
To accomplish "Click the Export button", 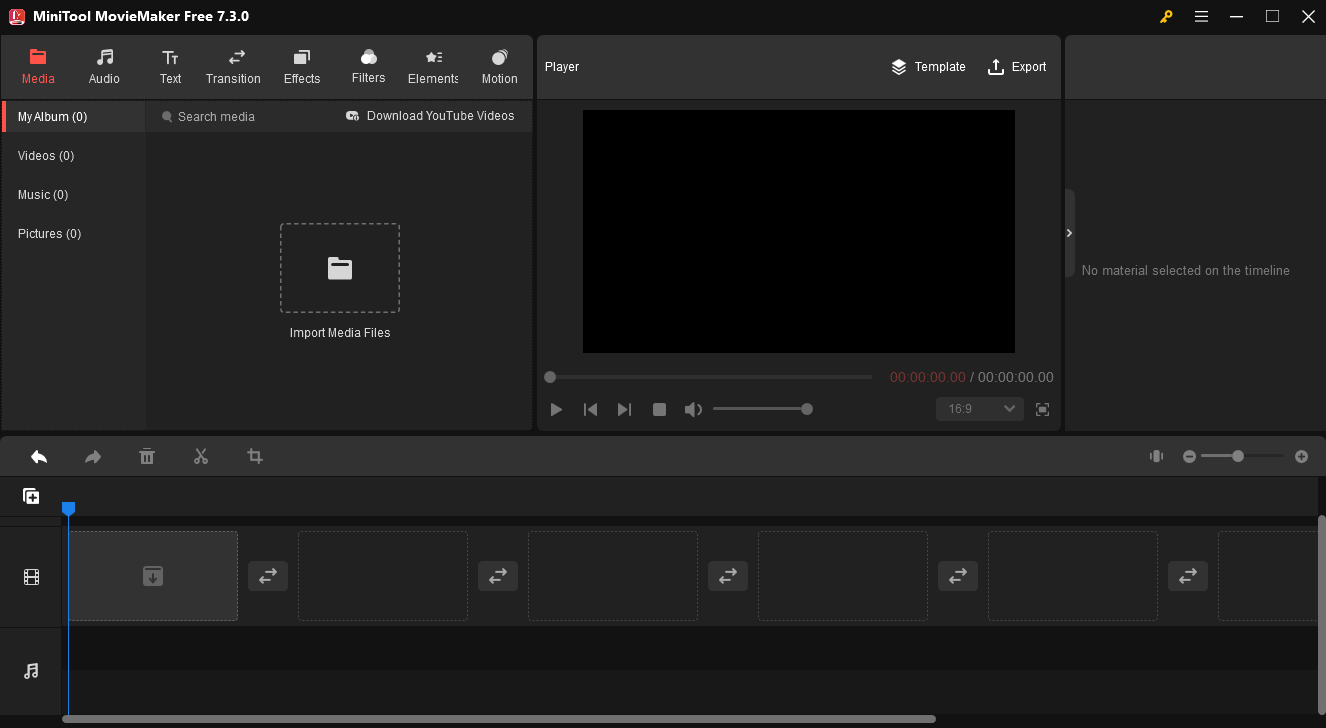I will point(1017,67).
